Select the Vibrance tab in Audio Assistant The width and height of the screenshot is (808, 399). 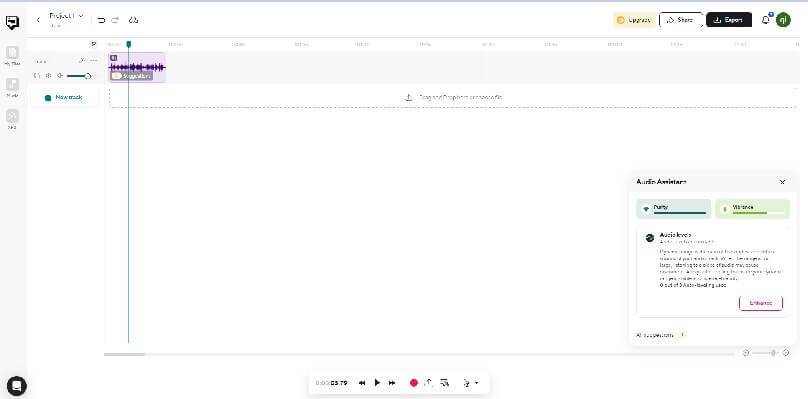[x=752, y=209]
